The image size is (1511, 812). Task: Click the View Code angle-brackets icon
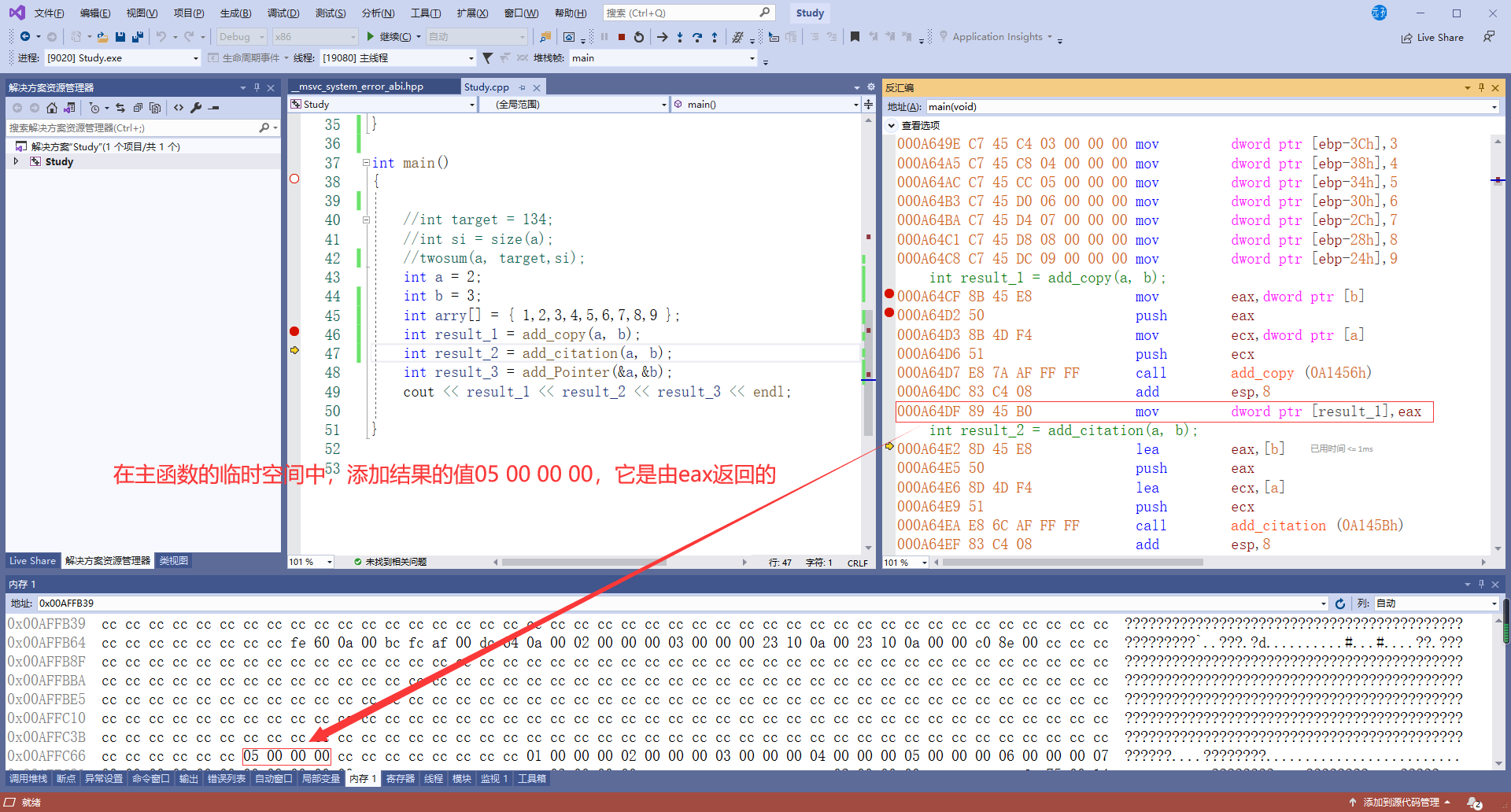[179, 108]
